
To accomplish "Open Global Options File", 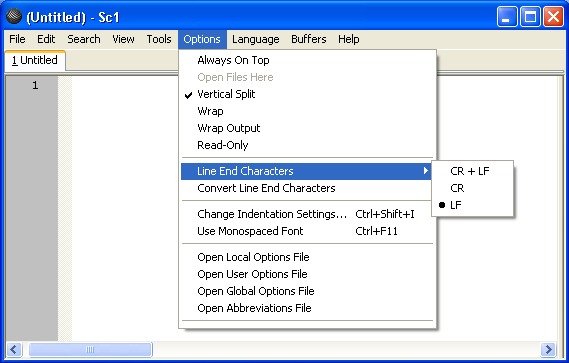I will coord(308,291).
